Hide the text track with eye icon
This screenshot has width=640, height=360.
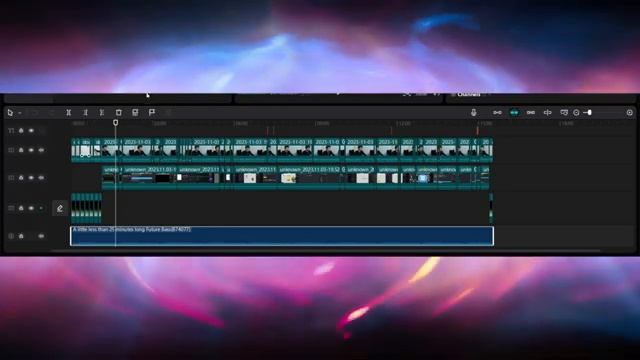point(31,131)
